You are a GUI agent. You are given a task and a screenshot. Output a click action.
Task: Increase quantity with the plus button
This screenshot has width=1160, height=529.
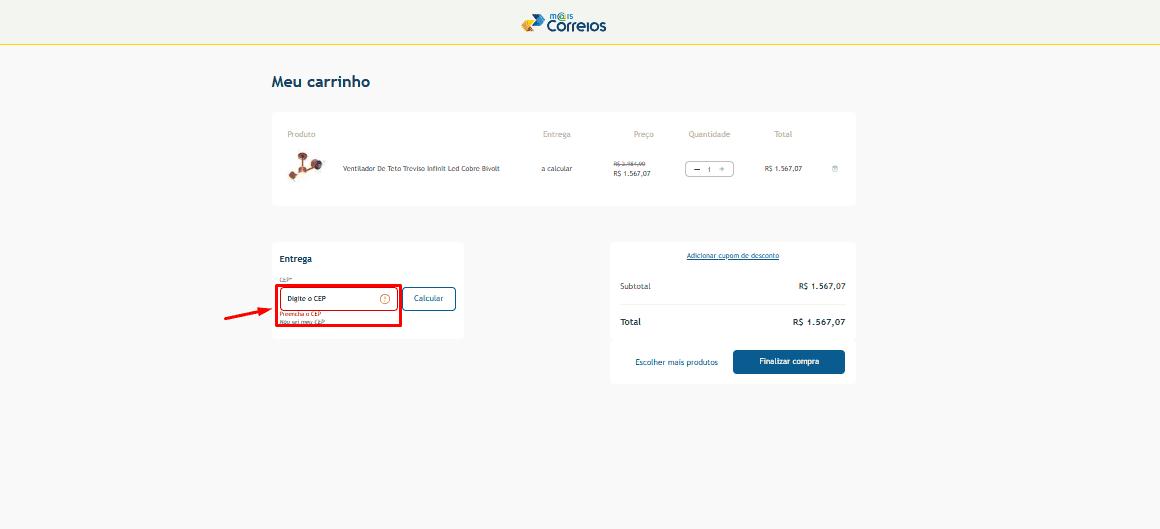pyautogui.click(x=722, y=169)
